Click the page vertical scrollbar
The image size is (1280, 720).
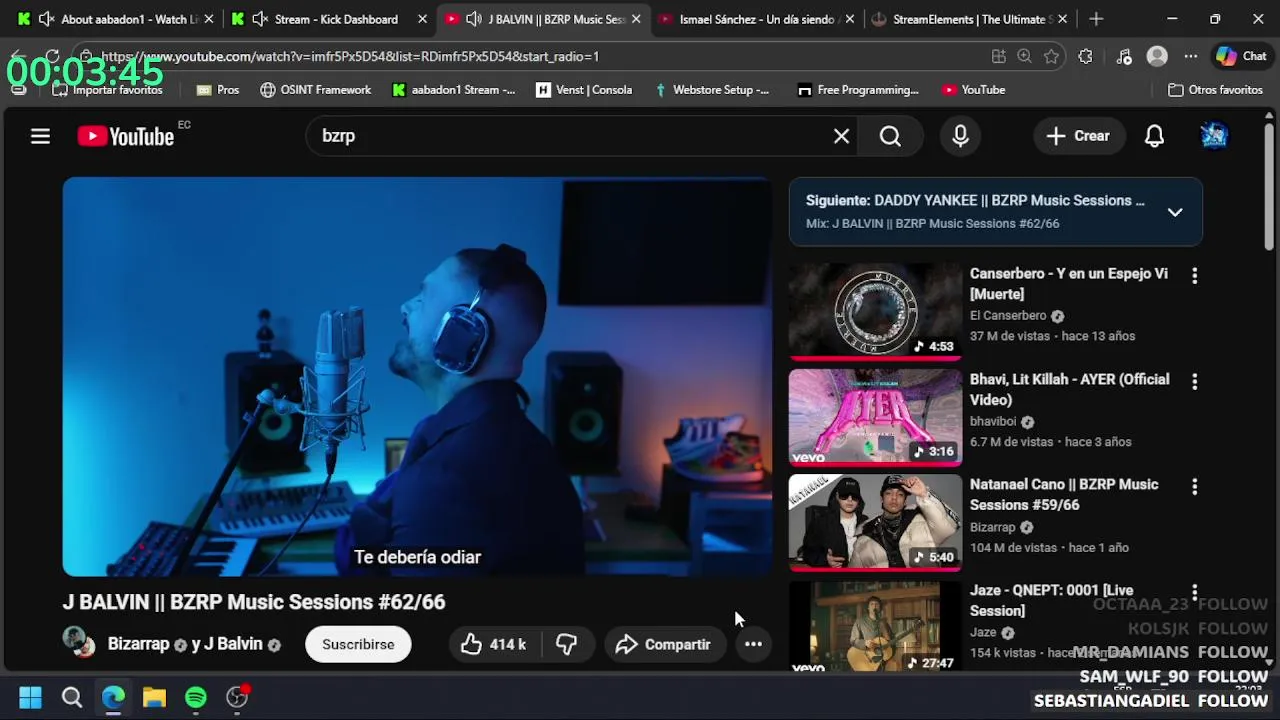(x=1269, y=187)
